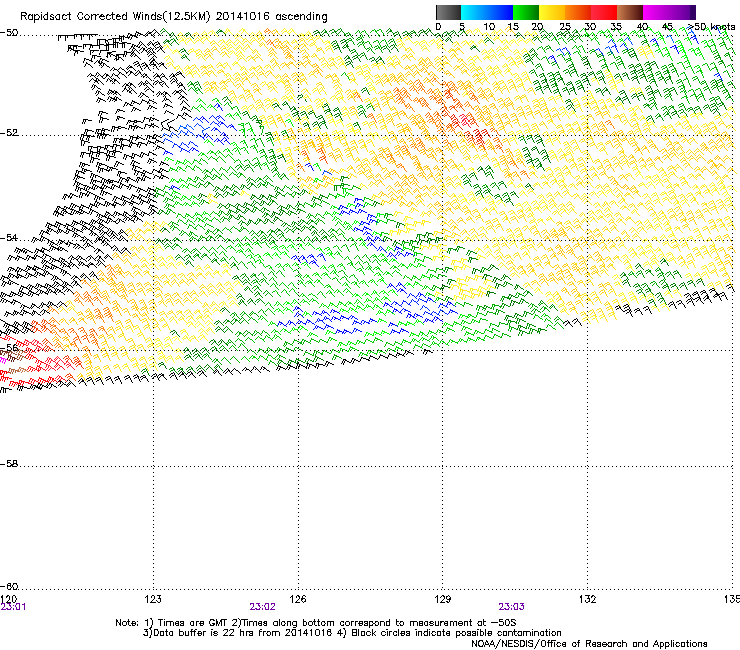Click the title 'Rapidsact Corrected Winds(12.5KM)'

115,17
